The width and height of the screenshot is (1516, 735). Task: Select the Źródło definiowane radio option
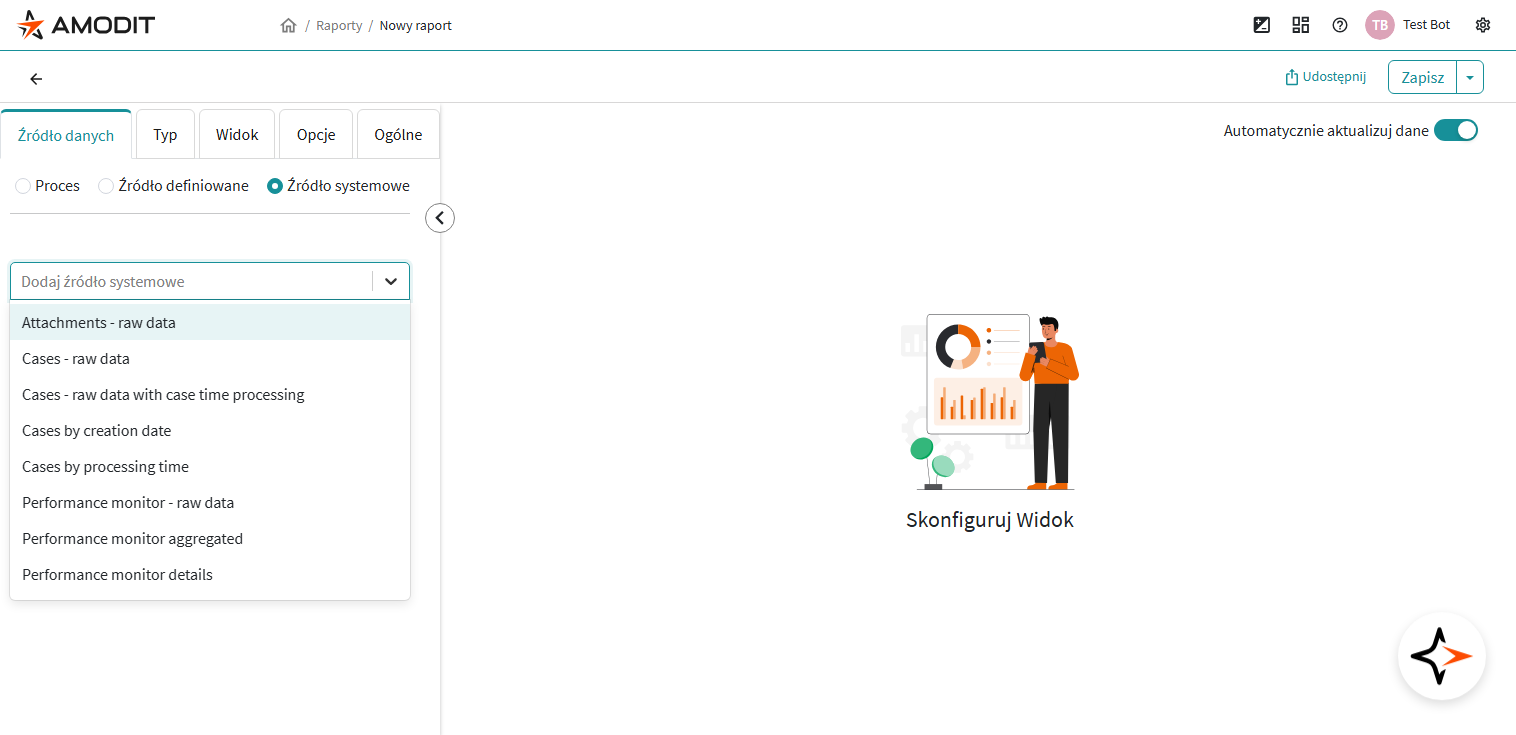click(106, 186)
